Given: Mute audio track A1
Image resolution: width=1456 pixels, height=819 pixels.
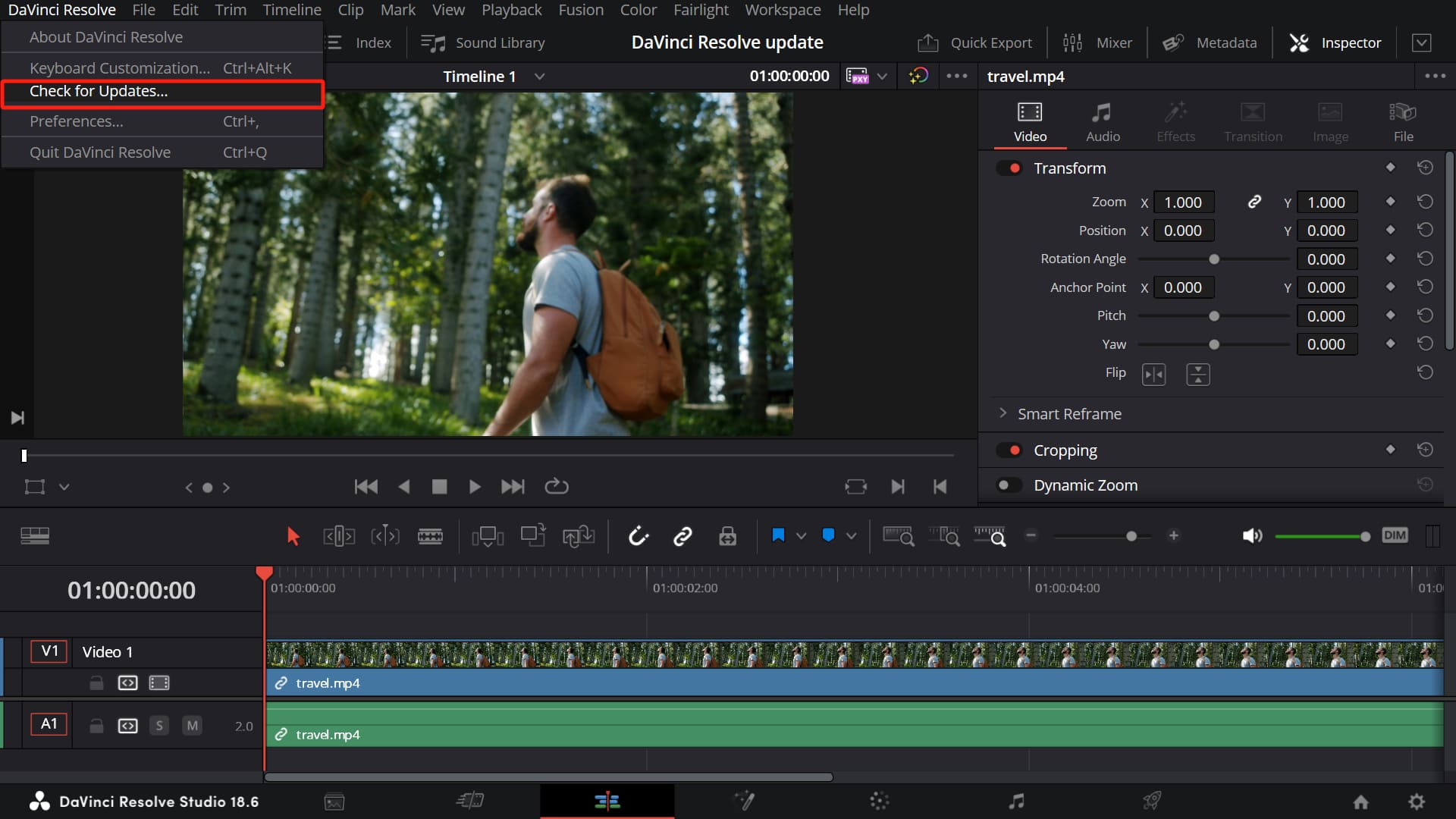Looking at the screenshot, I should tap(193, 726).
